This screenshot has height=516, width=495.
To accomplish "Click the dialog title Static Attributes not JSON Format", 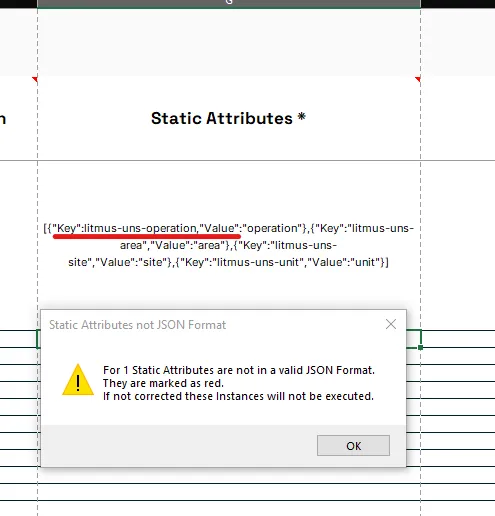I will tap(137, 325).
